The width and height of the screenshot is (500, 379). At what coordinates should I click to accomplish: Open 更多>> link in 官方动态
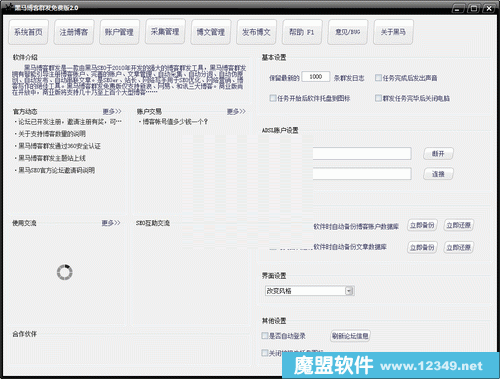[x=112, y=111]
